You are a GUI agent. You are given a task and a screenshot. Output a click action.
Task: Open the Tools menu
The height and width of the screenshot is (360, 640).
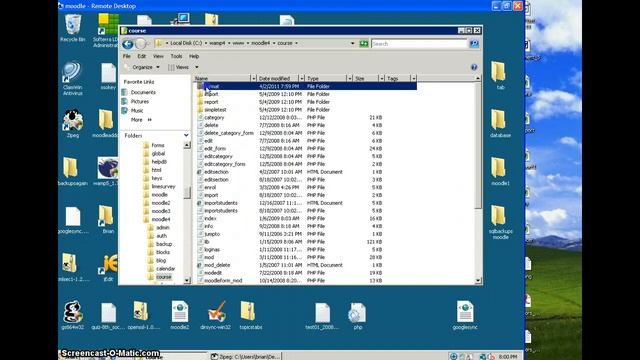(x=176, y=56)
